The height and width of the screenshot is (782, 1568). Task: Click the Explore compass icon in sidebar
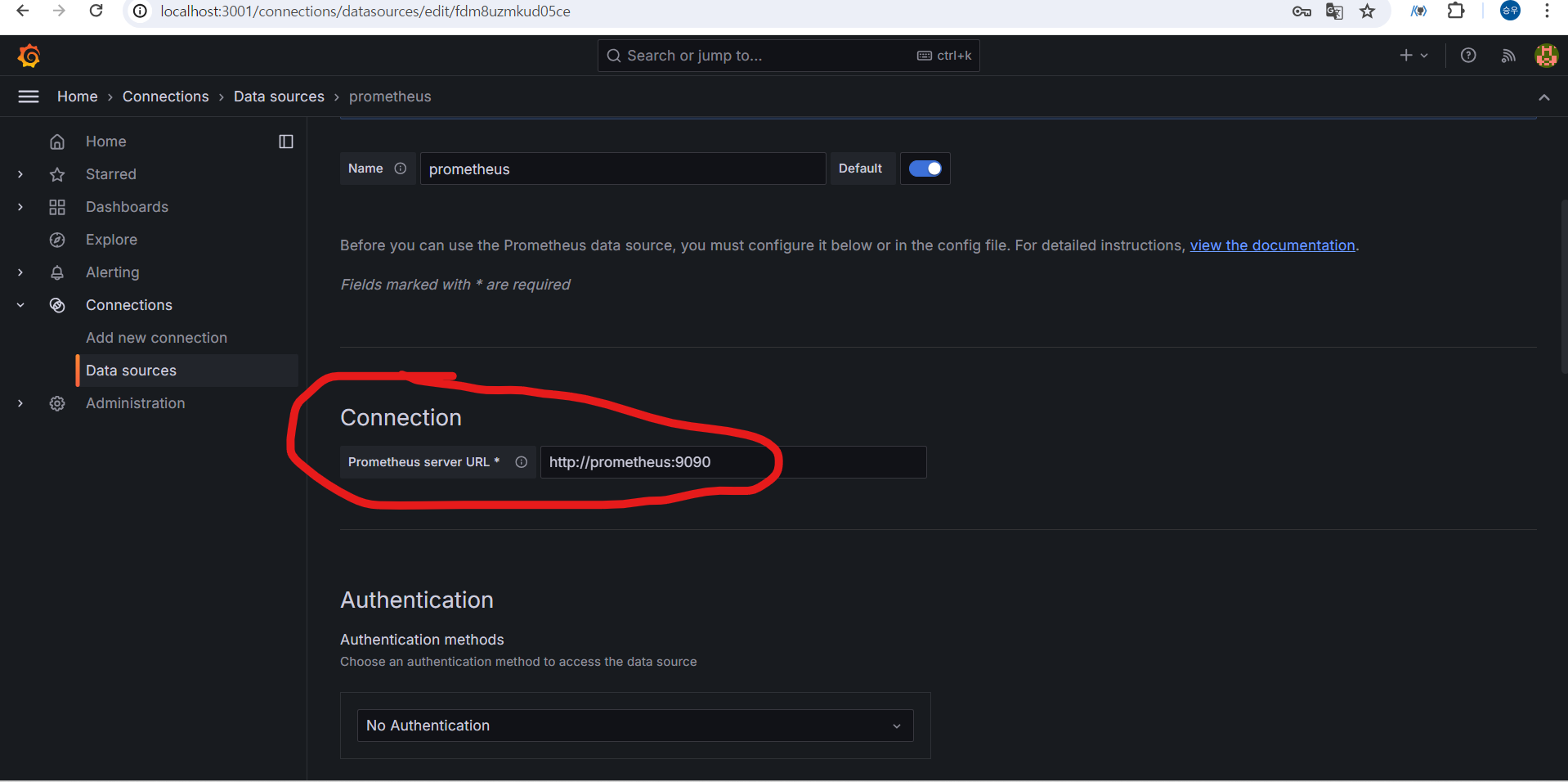point(57,240)
